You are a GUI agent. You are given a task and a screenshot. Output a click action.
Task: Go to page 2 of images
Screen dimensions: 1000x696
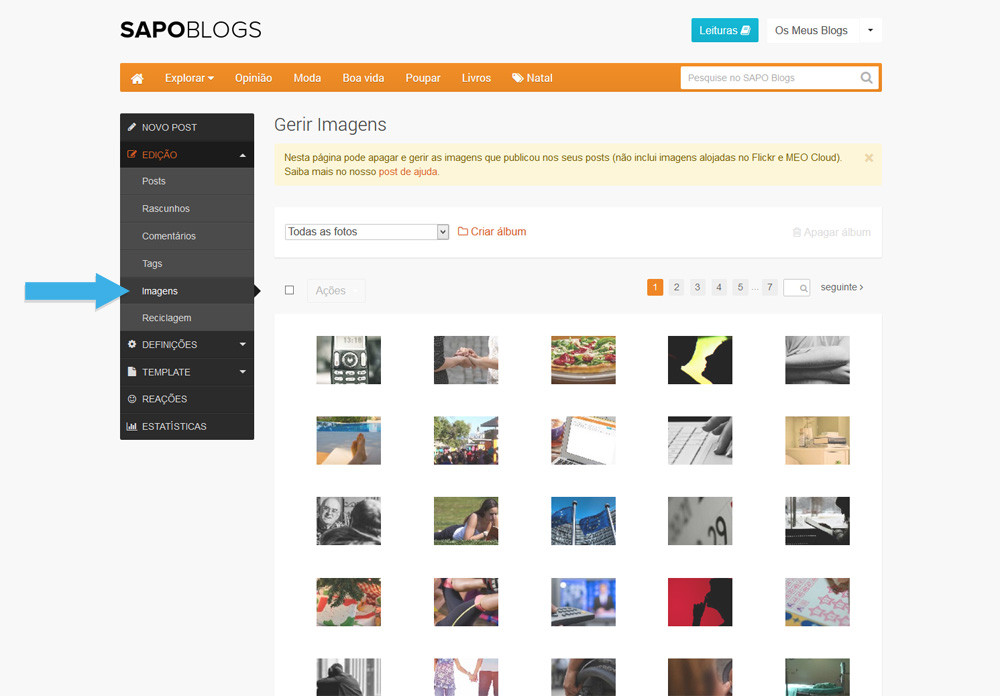click(676, 288)
